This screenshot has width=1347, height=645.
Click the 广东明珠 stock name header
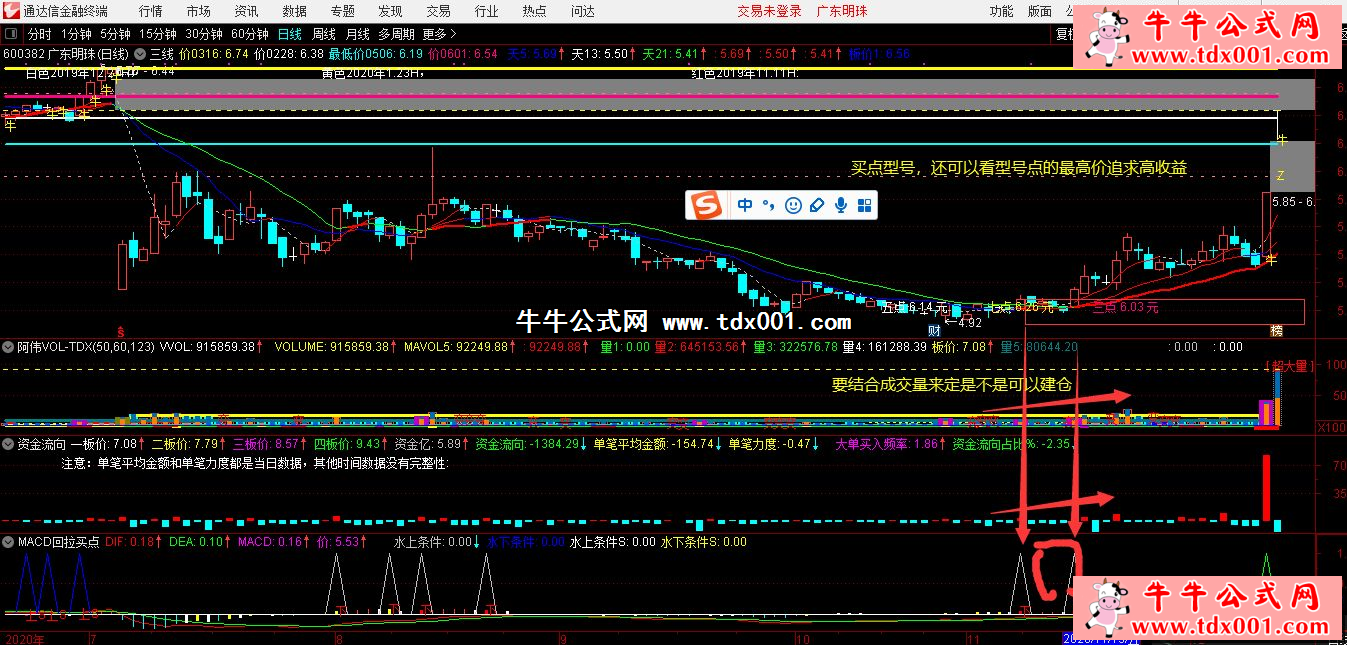tap(842, 11)
